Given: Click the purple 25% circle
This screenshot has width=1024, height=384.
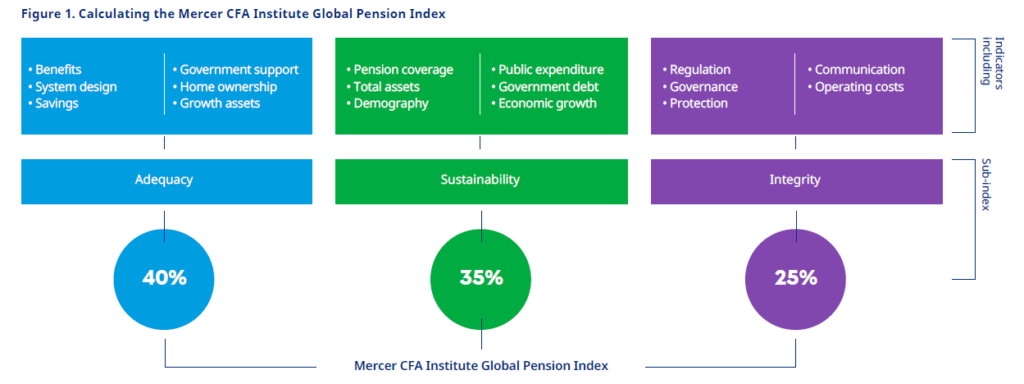Looking at the screenshot, I should (795, 278).
